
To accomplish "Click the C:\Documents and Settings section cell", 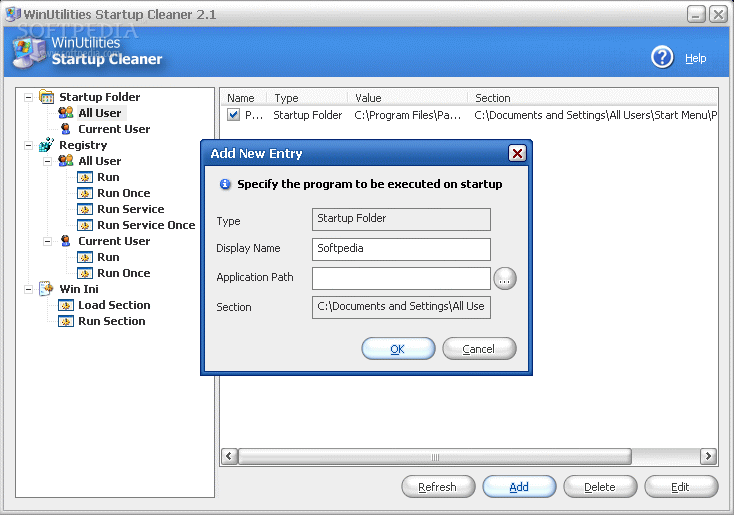I will 595,115.
